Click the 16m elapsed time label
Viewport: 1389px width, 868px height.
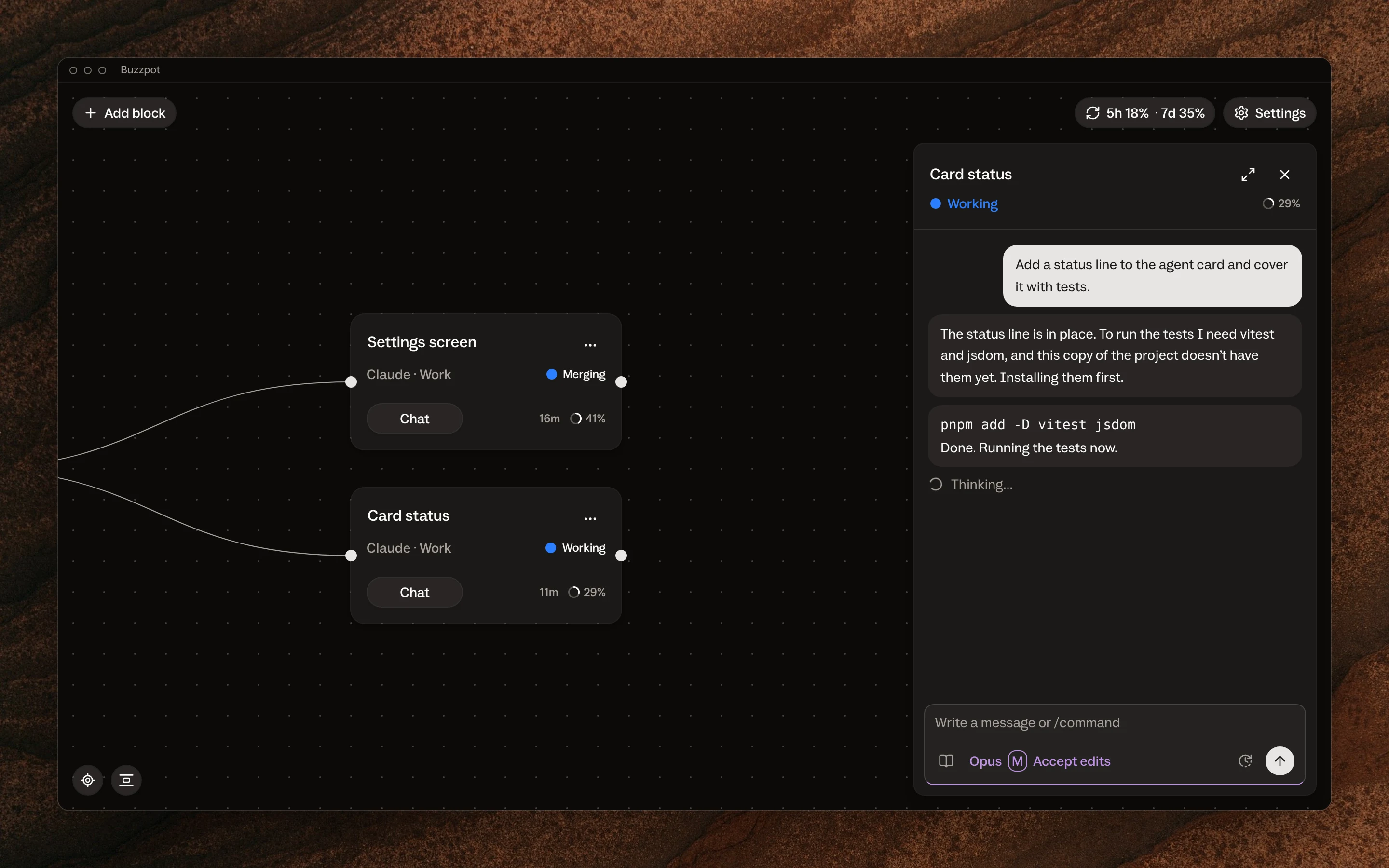click(x=549, y=419)
